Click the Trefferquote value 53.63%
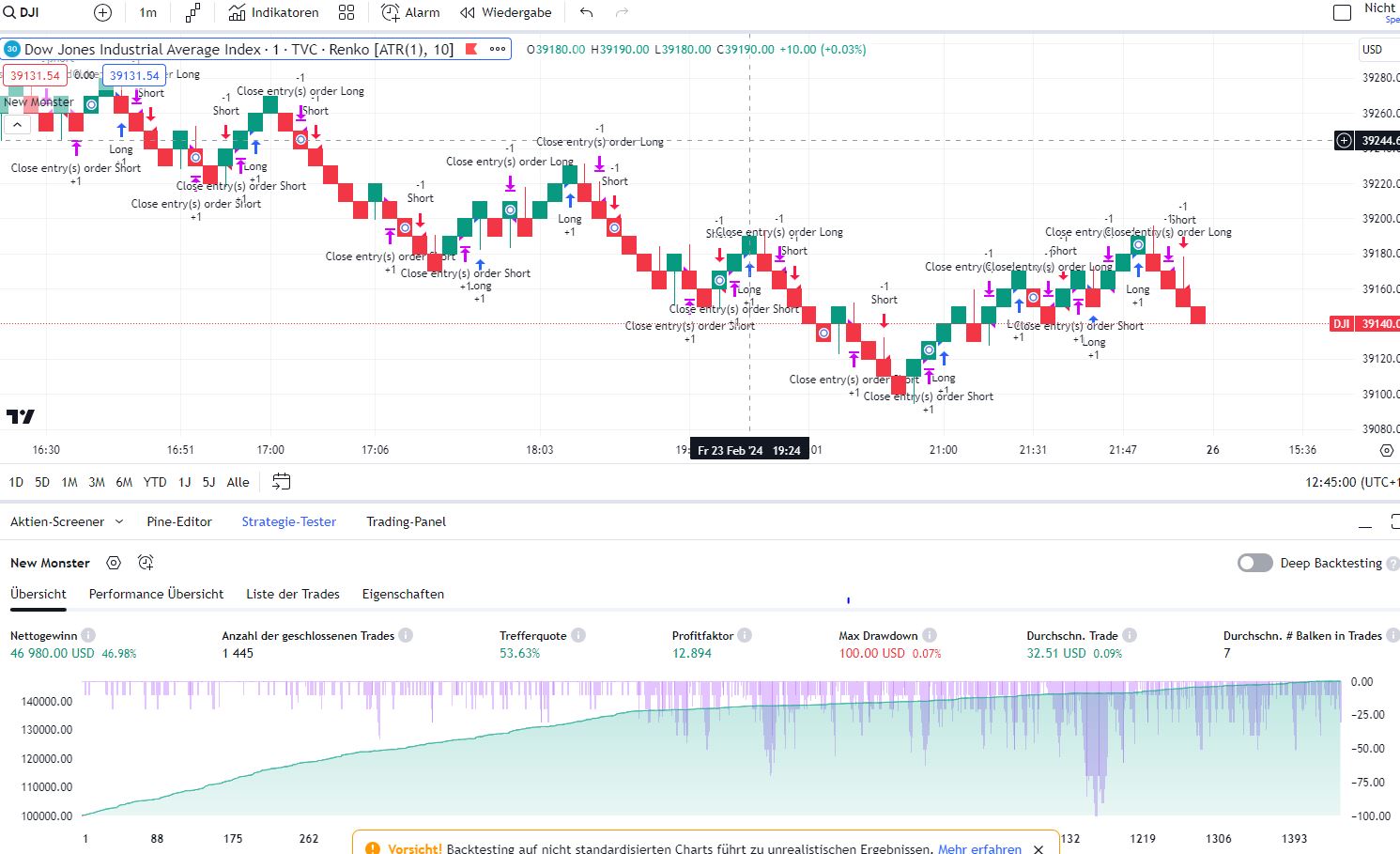Screen dimensions: 1400x854 pos(520,653)
